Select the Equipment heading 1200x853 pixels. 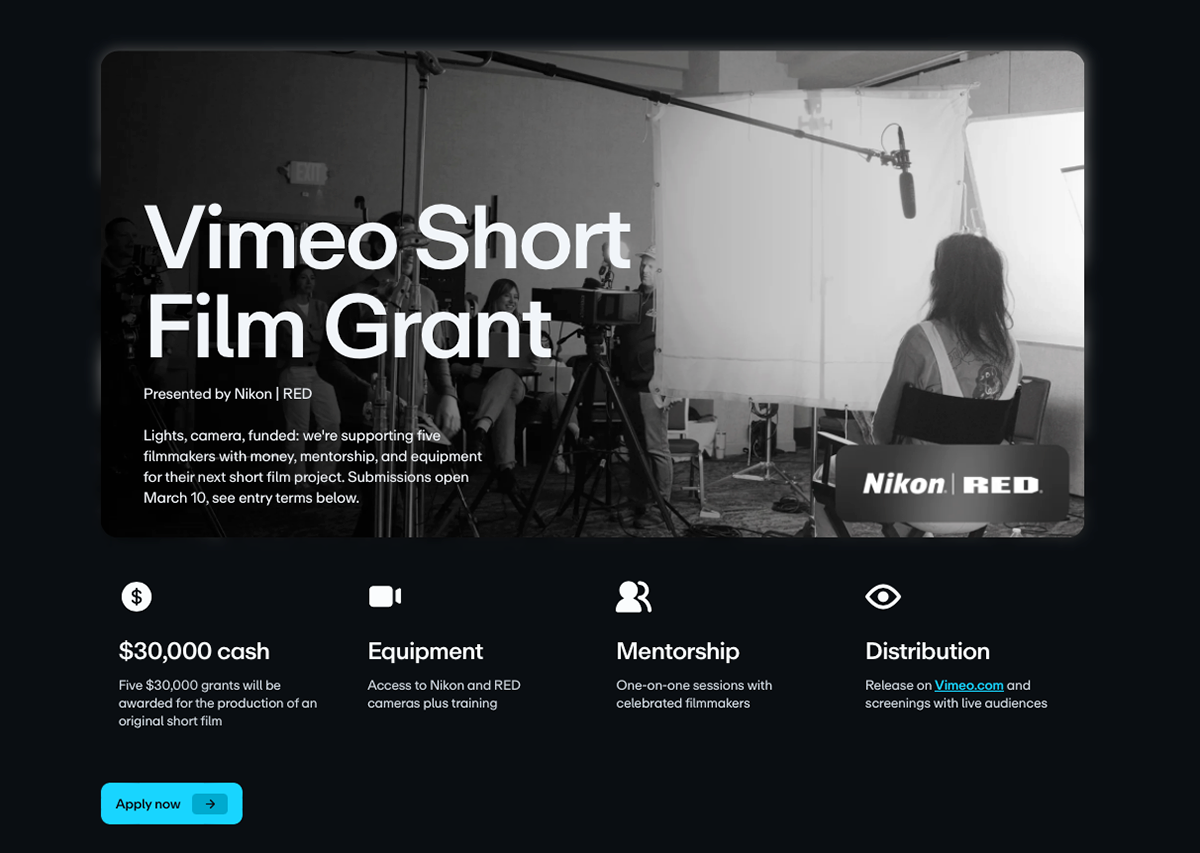[425, 651]
